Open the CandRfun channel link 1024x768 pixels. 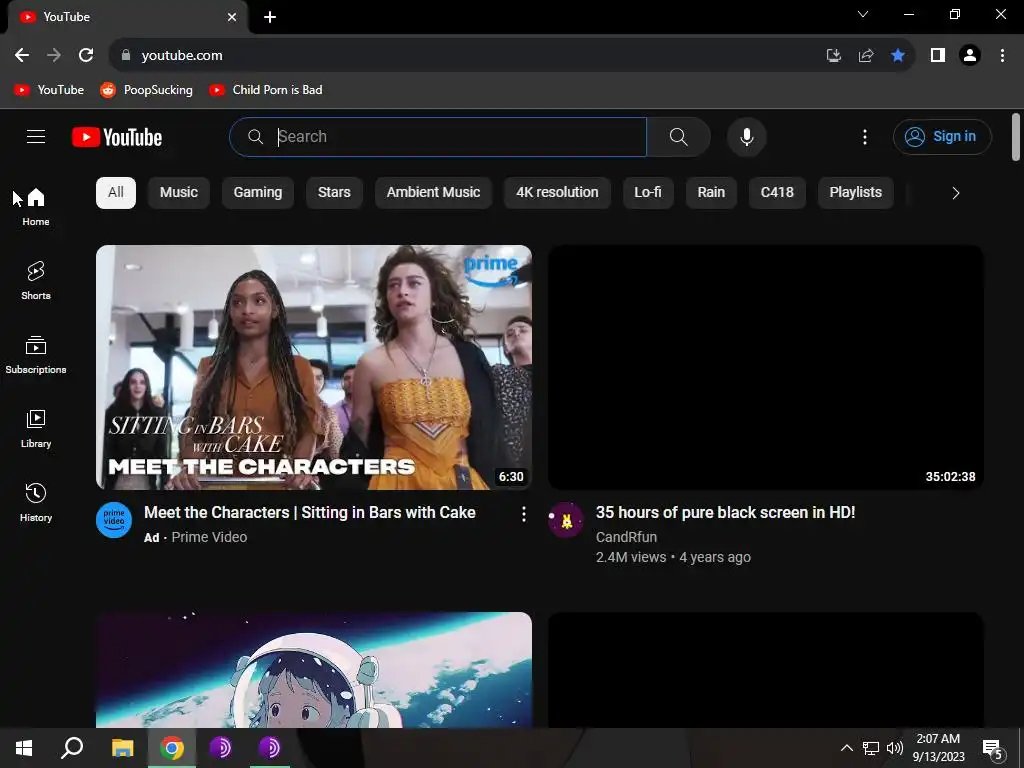click(626, 537)
